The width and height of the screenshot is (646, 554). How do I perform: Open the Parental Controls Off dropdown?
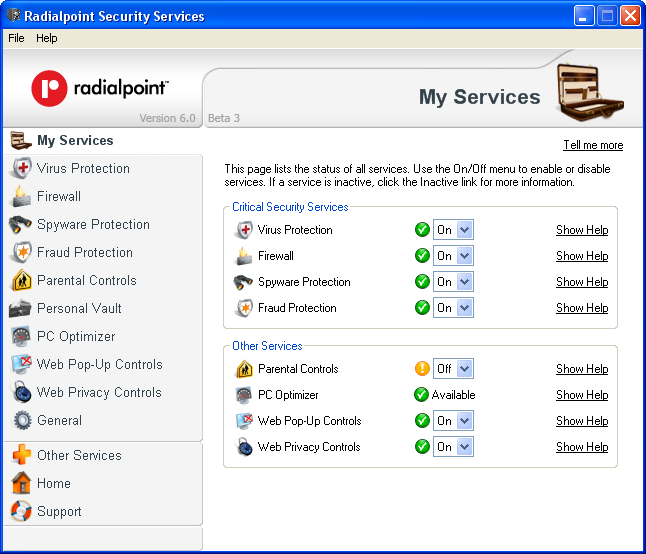click(453, 368)
